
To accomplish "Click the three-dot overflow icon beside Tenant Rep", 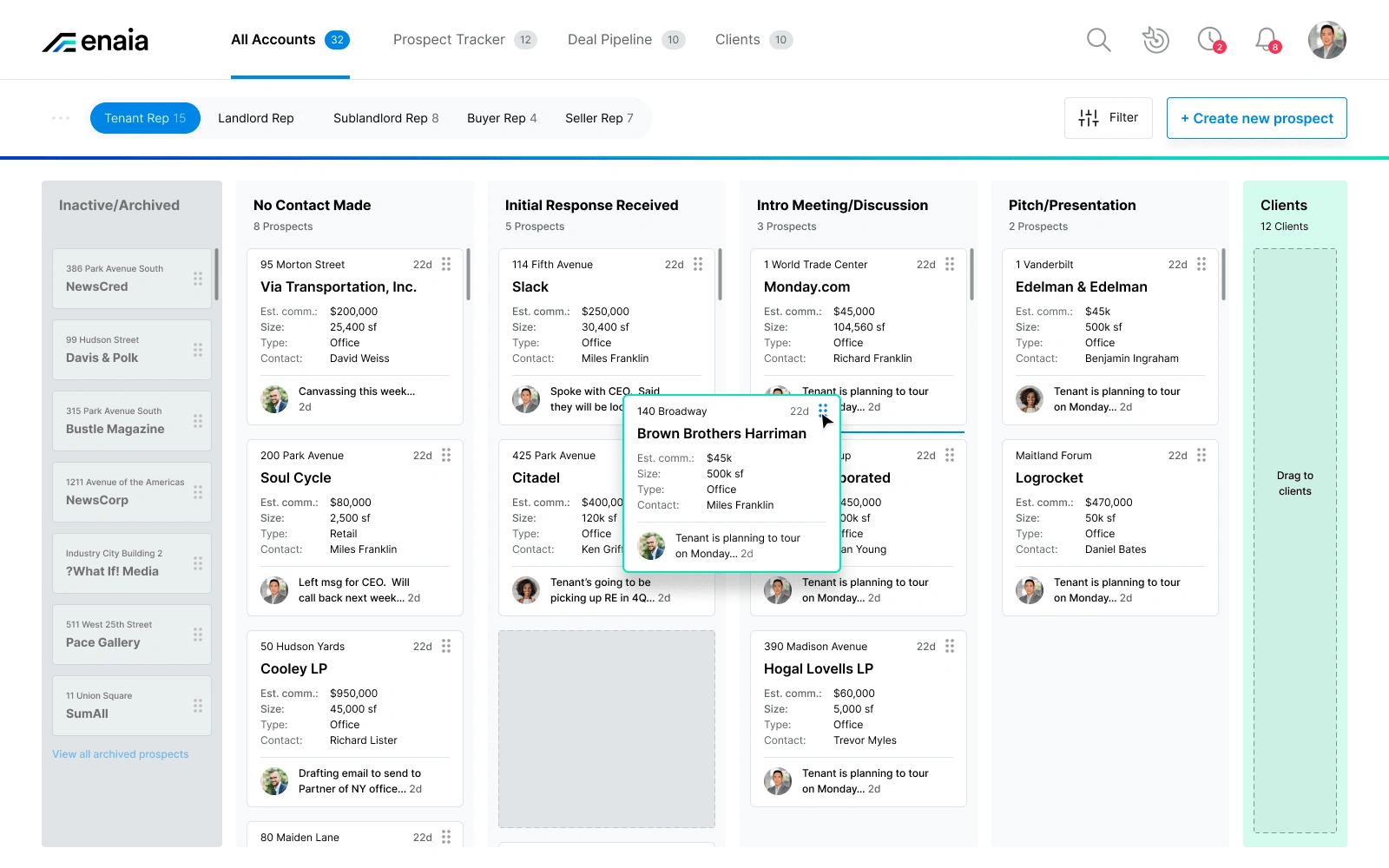I will tap(61, 118).
